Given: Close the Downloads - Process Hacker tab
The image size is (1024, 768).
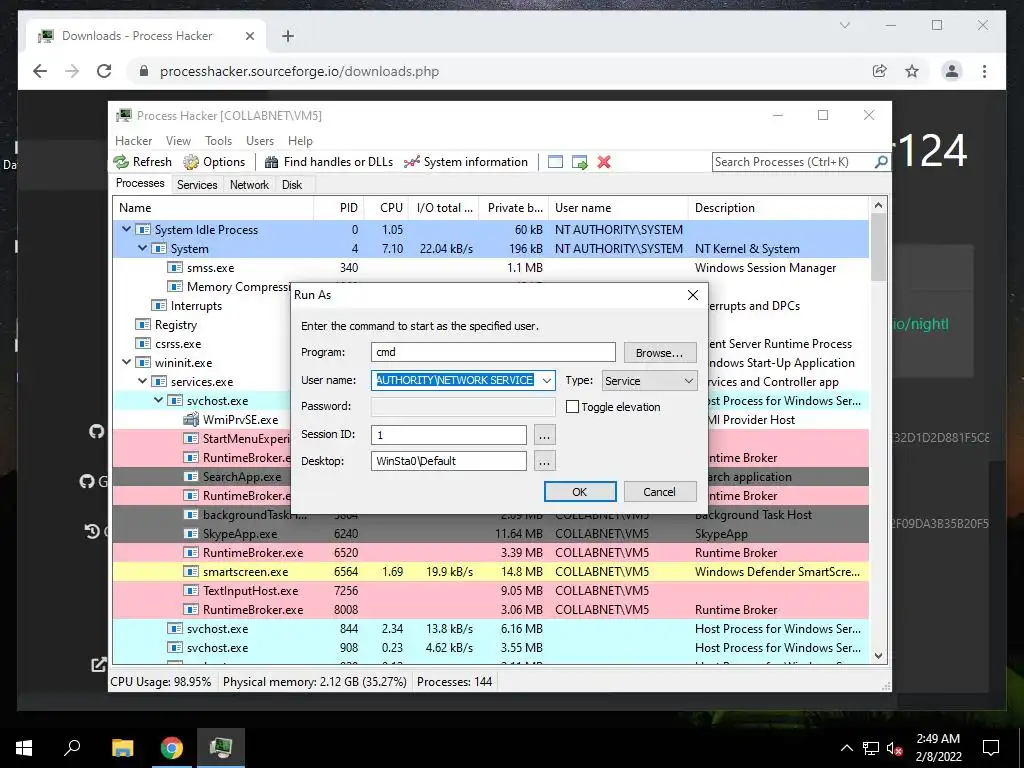Looking at the screenshot, I should (249, 36).
